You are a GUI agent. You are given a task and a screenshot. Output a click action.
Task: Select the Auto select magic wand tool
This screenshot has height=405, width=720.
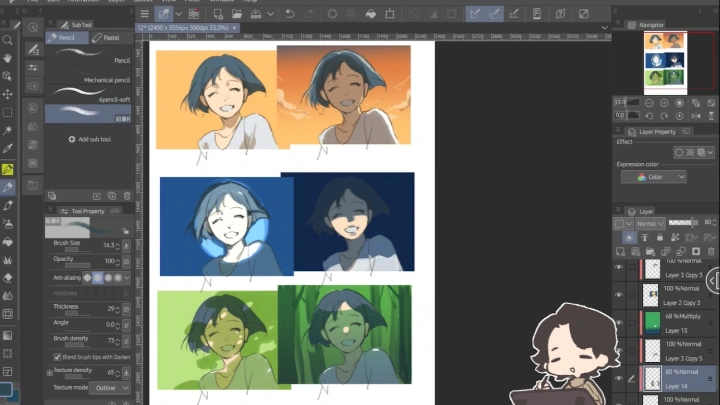point(7,130)
